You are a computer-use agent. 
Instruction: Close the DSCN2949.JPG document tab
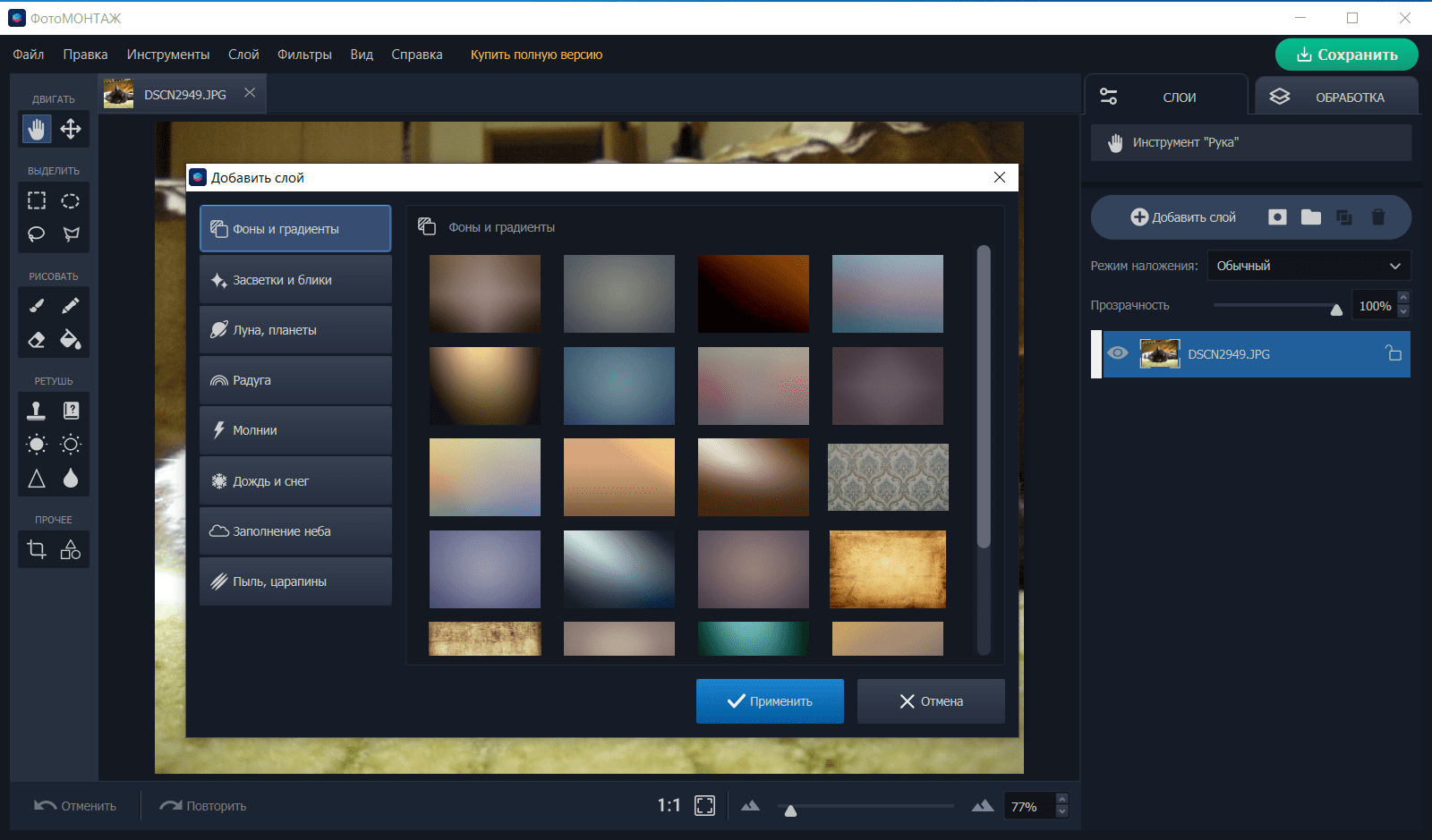click(250, 93)
